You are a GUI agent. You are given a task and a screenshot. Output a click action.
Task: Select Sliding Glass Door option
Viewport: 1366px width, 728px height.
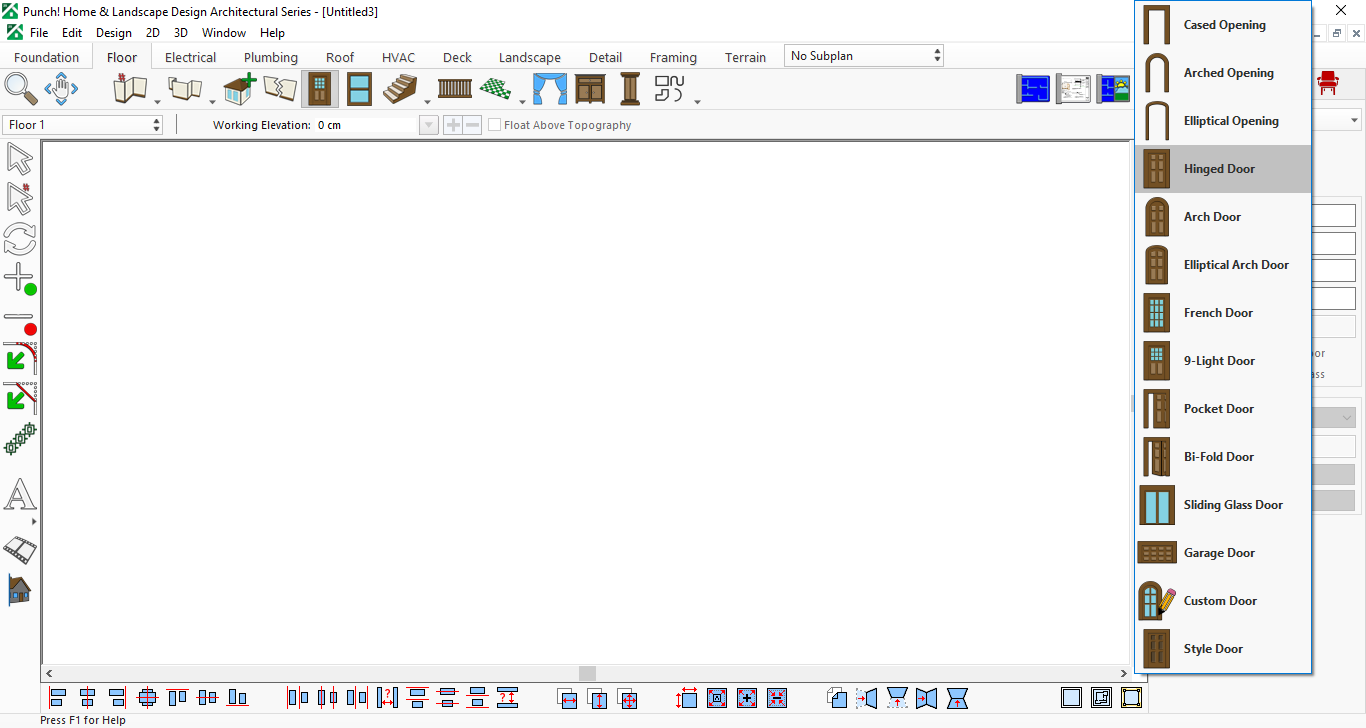pos(1223,505)
